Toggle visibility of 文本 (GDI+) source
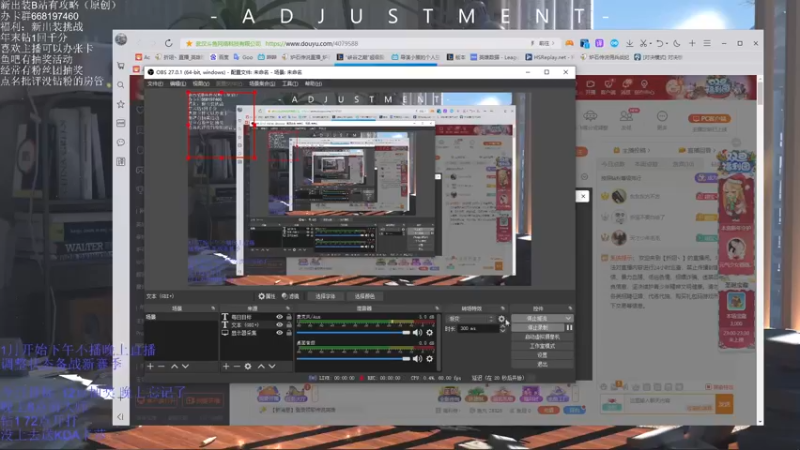Image resolution: width=800 pixels, height=450 pixels. point(280,324)
